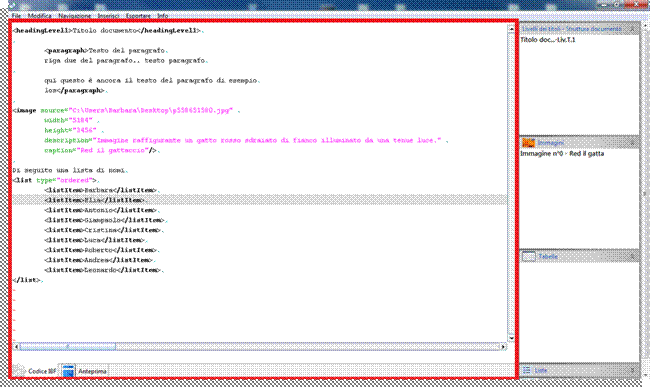
Task: Click the 'riga due del paragrafo' line
Action: [125, 60]
